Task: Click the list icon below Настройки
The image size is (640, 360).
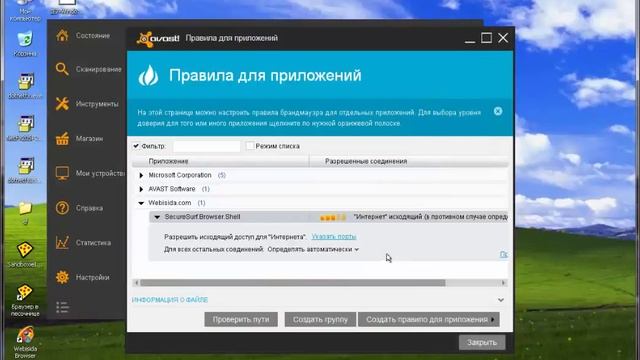Action: click(x=62, y=307)
